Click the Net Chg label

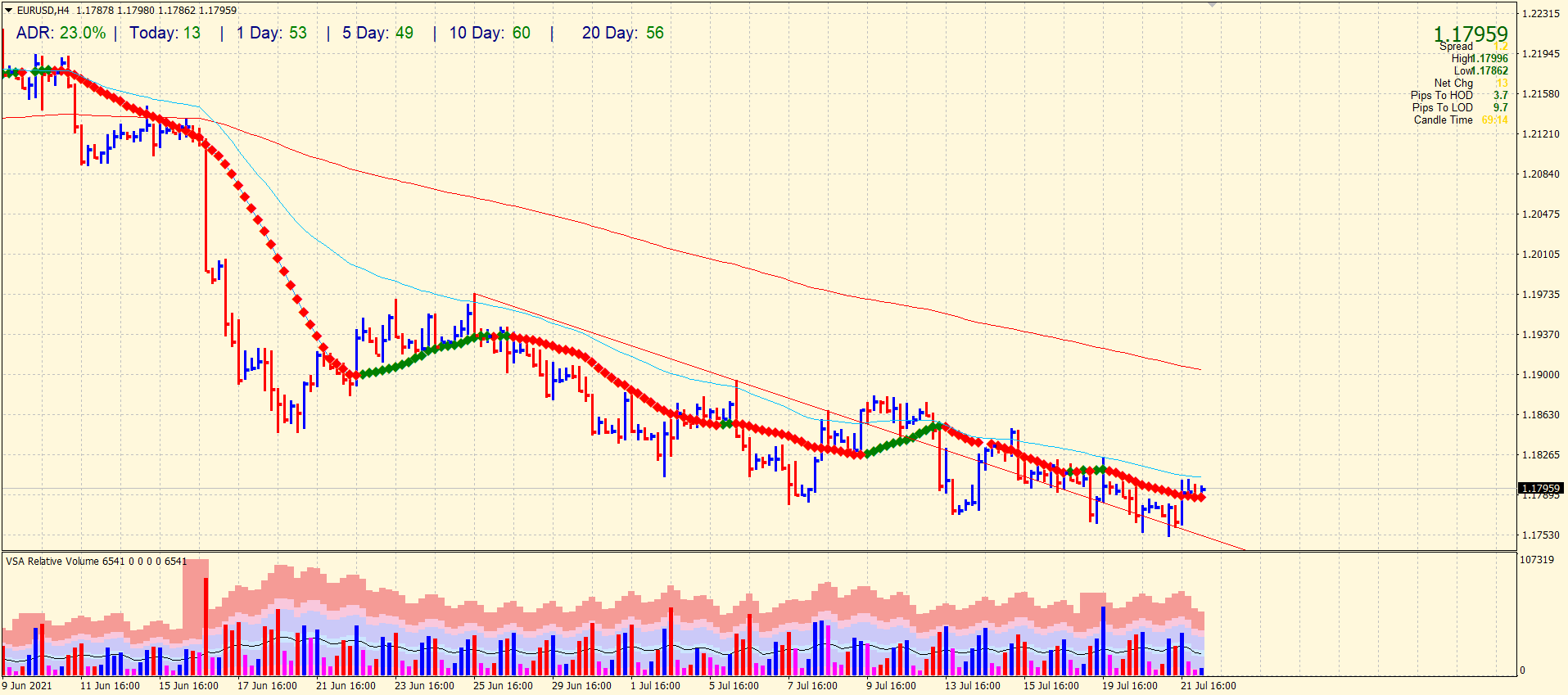1453,83
